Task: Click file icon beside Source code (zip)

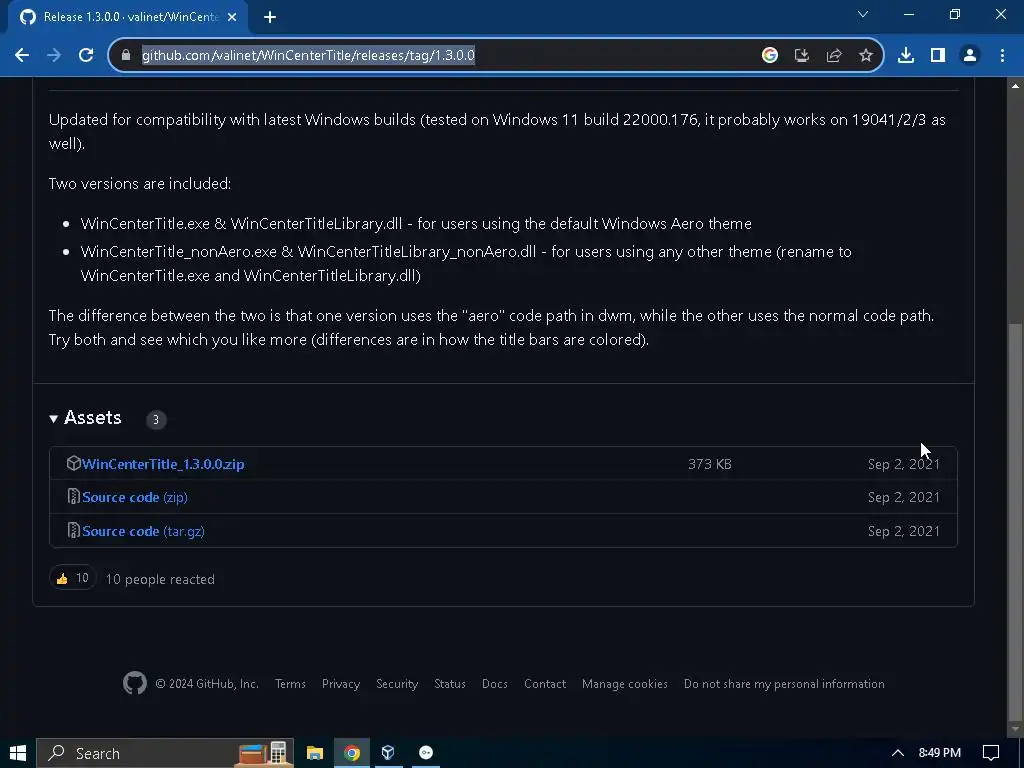Action: click(x=74, y=496)
